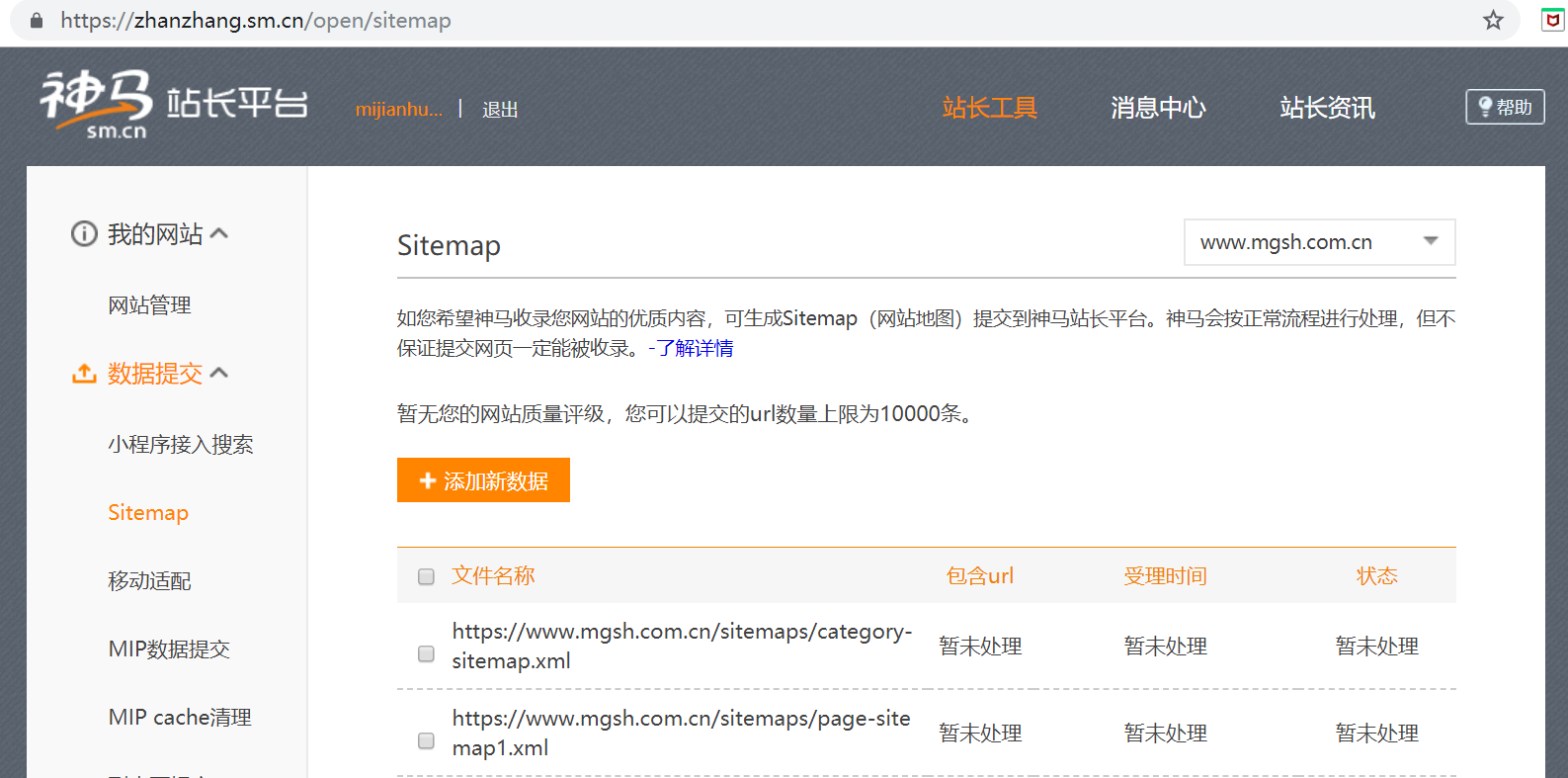Click 添加新数据 to add a sitemap
Viewport: 1568px width, 778px height.
[x=483, y=480]
